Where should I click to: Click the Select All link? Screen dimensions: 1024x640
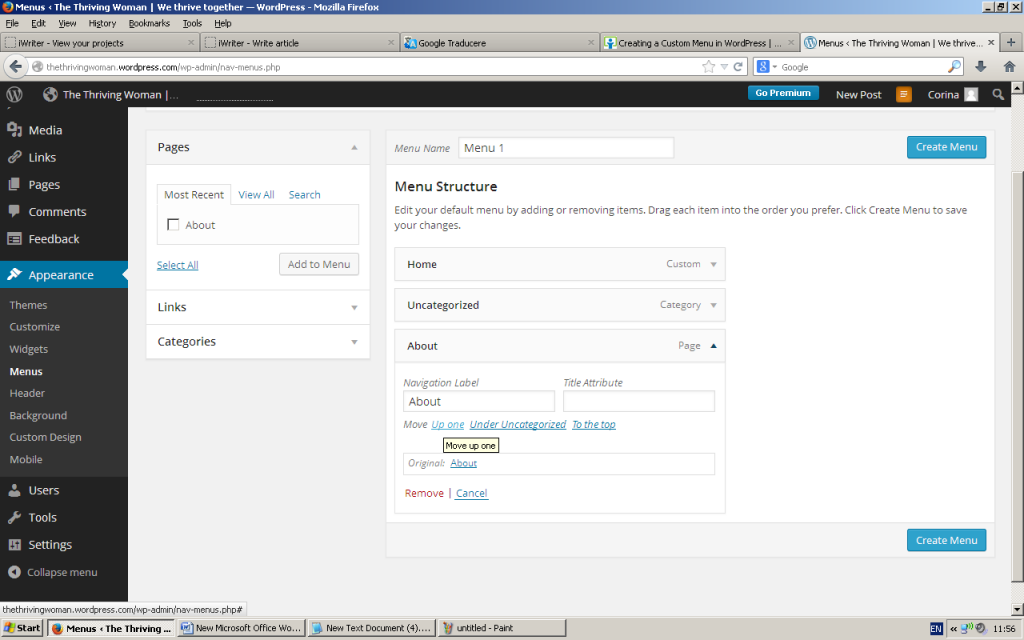pyautogui.click(x=177, y=264)
